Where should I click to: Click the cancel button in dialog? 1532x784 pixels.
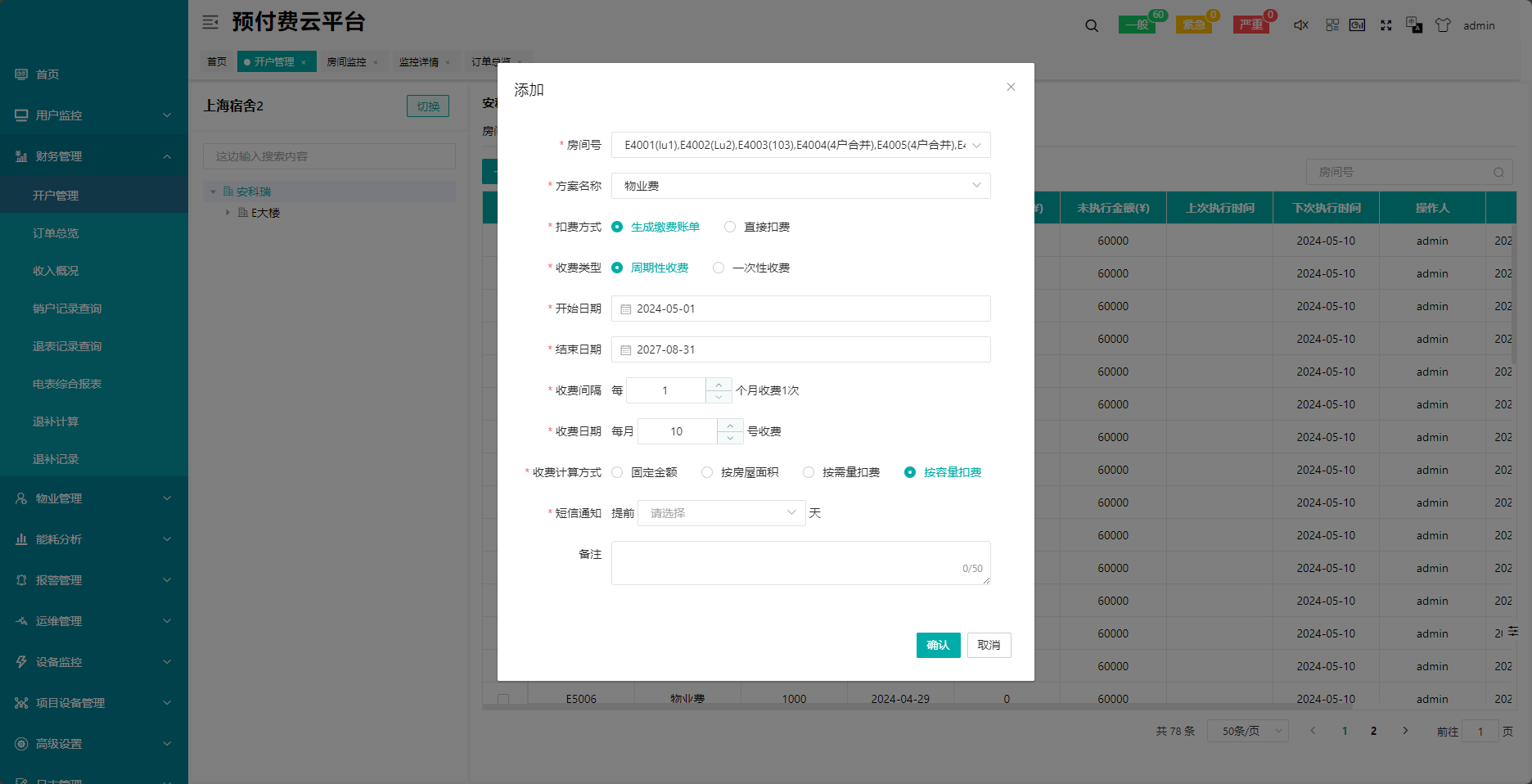pyautogui.click(x=989, y=645)
